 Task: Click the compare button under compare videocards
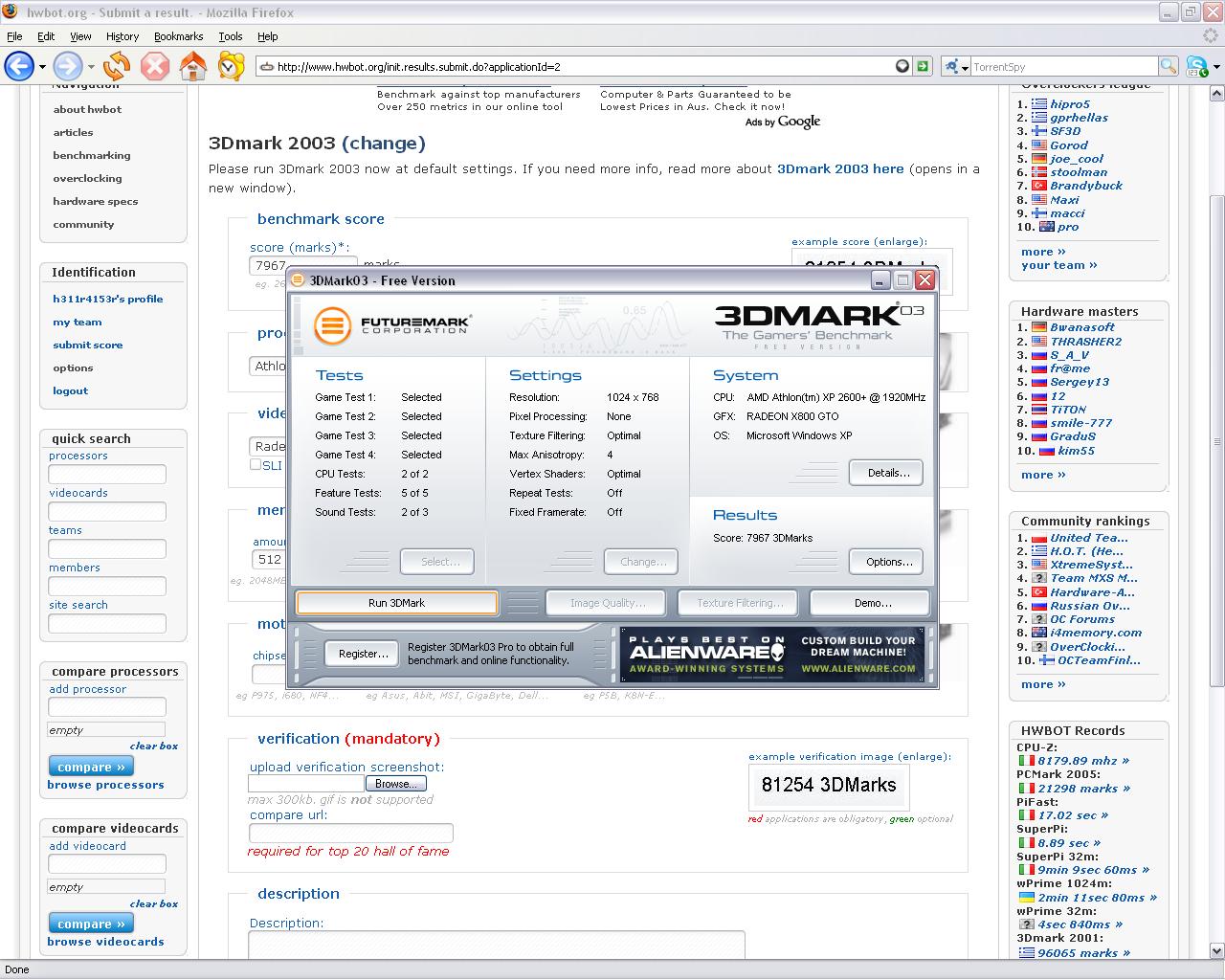[91, 924]
